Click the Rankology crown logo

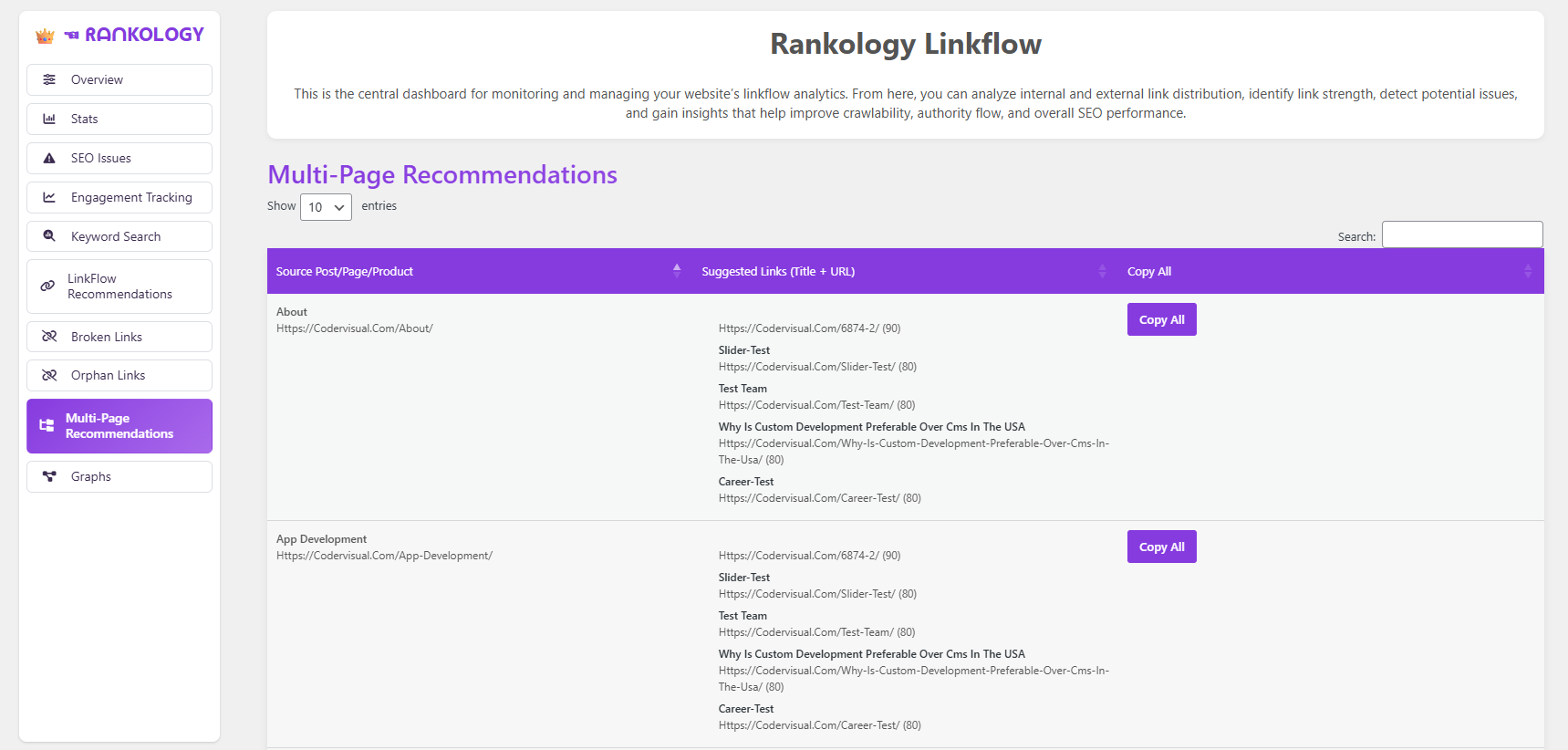(x=45, y=36)
